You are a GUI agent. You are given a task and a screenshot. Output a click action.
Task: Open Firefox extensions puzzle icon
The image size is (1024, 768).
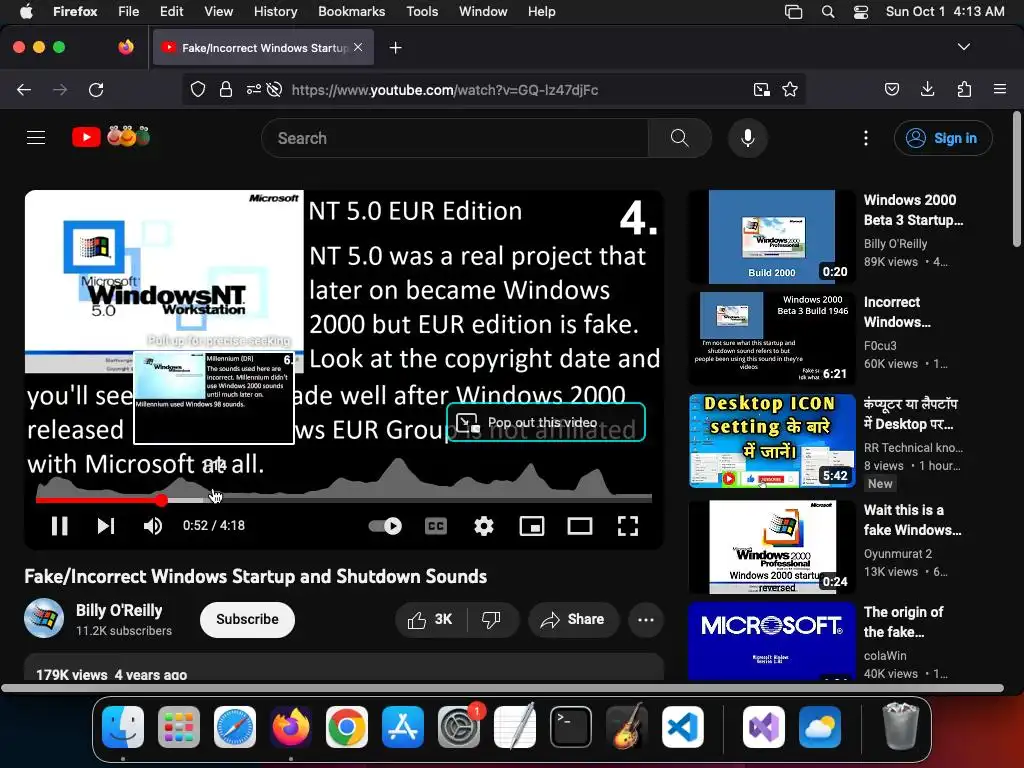[964, 89]
